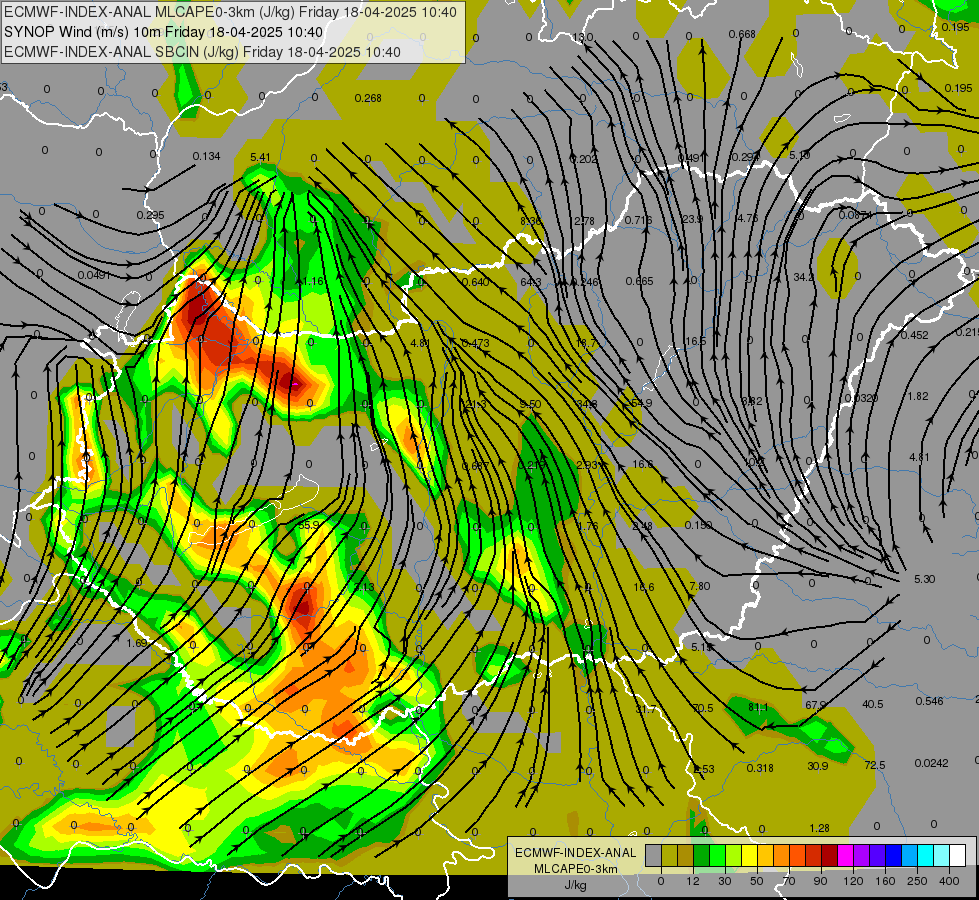This screenshot has height=900, width=979.
Task: Click the cyan legend swatch
Action: [925, 856]
